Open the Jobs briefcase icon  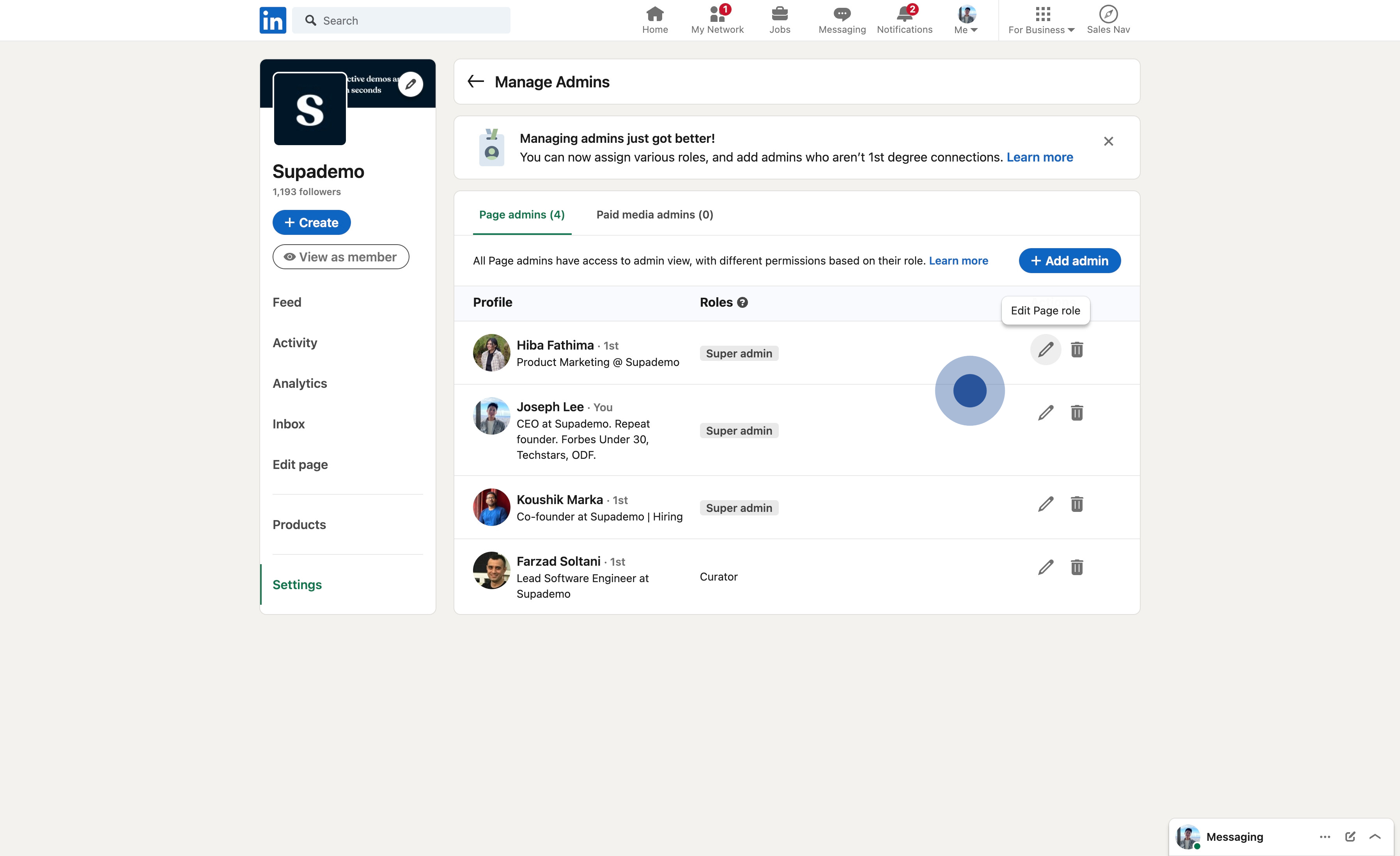tap(780, 20)
